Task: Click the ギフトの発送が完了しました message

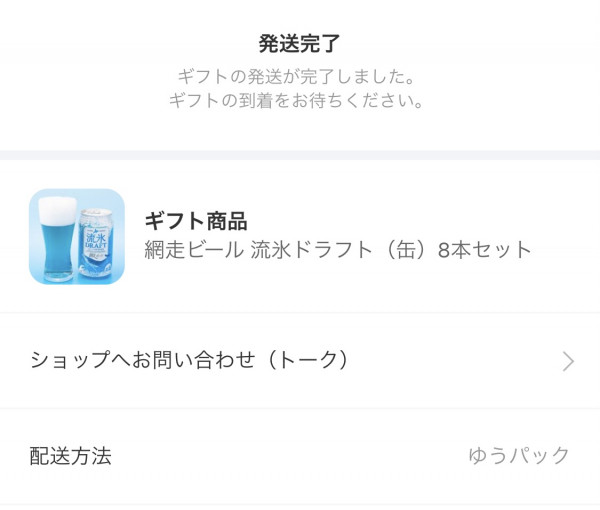Action: pos(299,76)
